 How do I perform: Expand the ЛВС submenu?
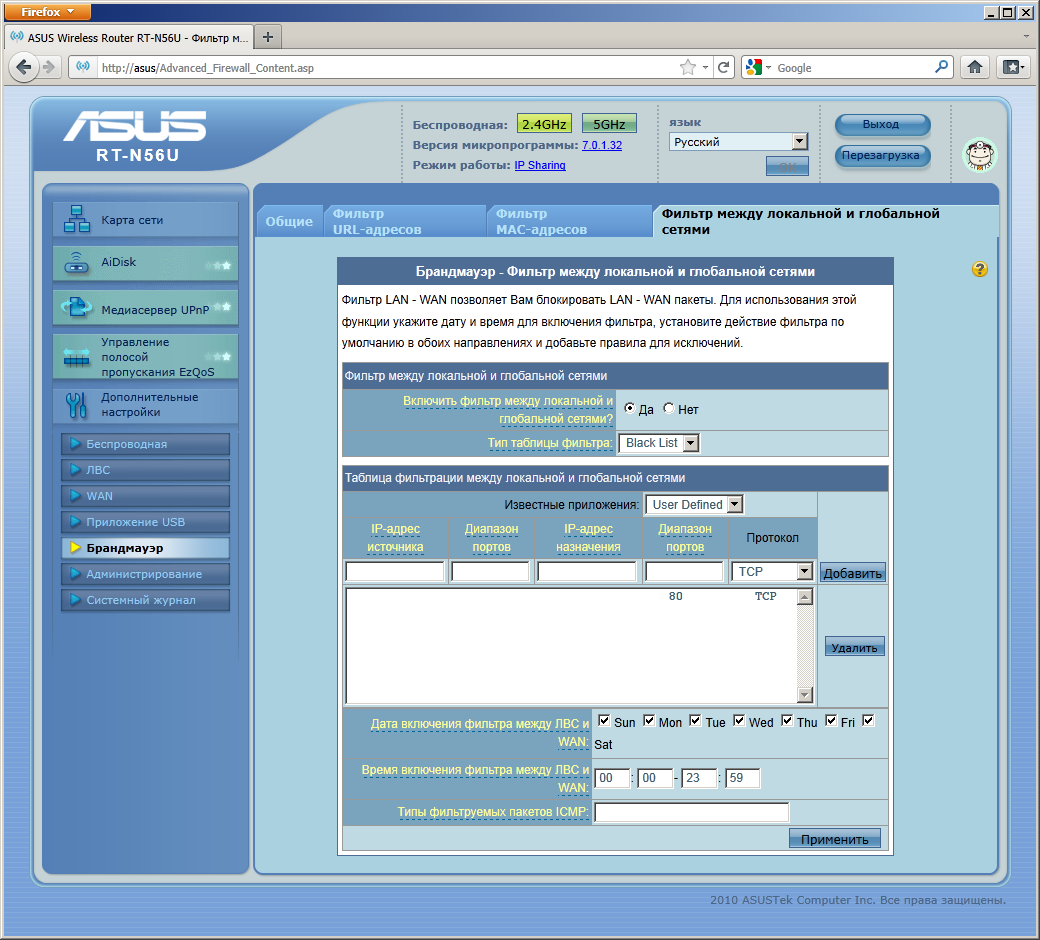point(146,470)
